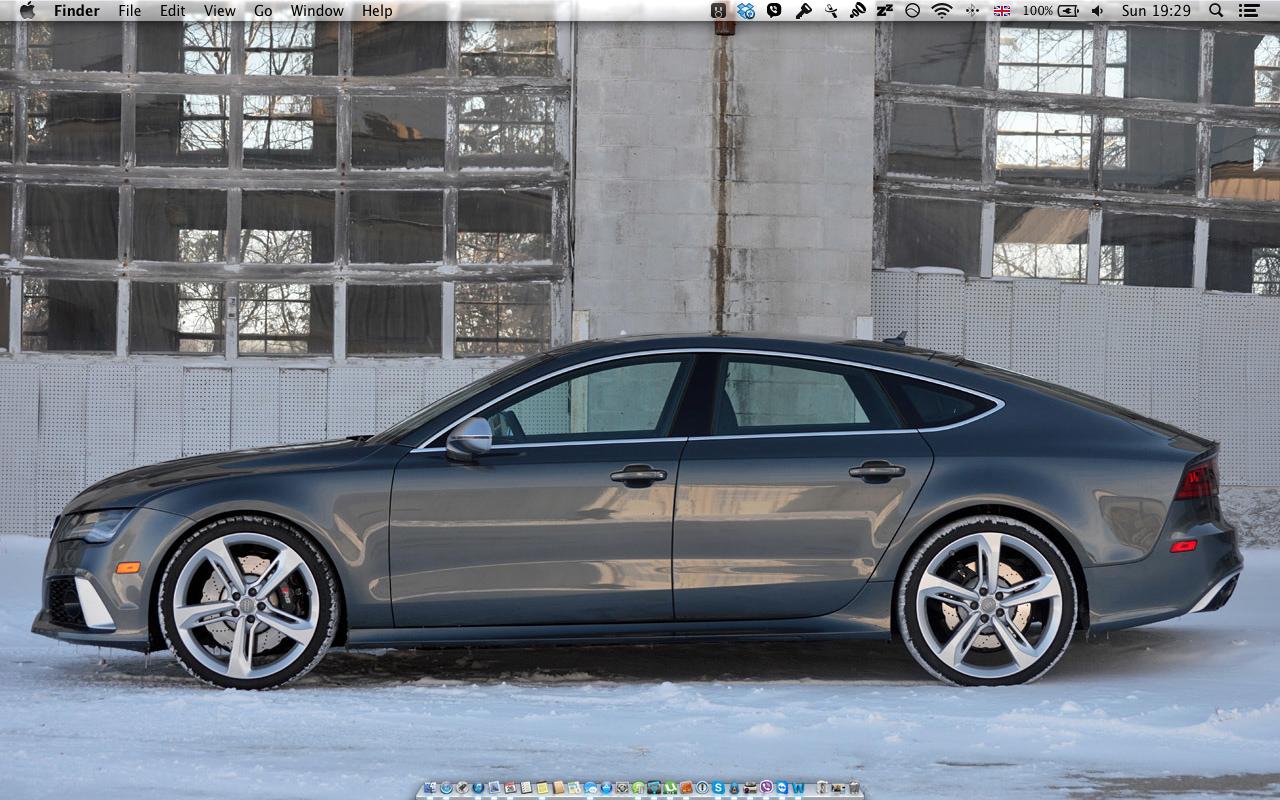Open the Wi-Fi status menu

point(941,10)
